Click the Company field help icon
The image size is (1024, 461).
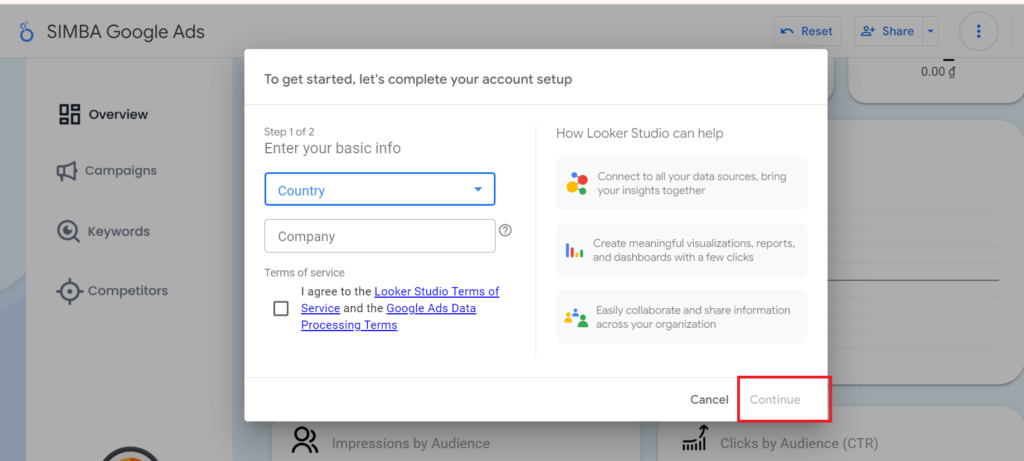505,230
